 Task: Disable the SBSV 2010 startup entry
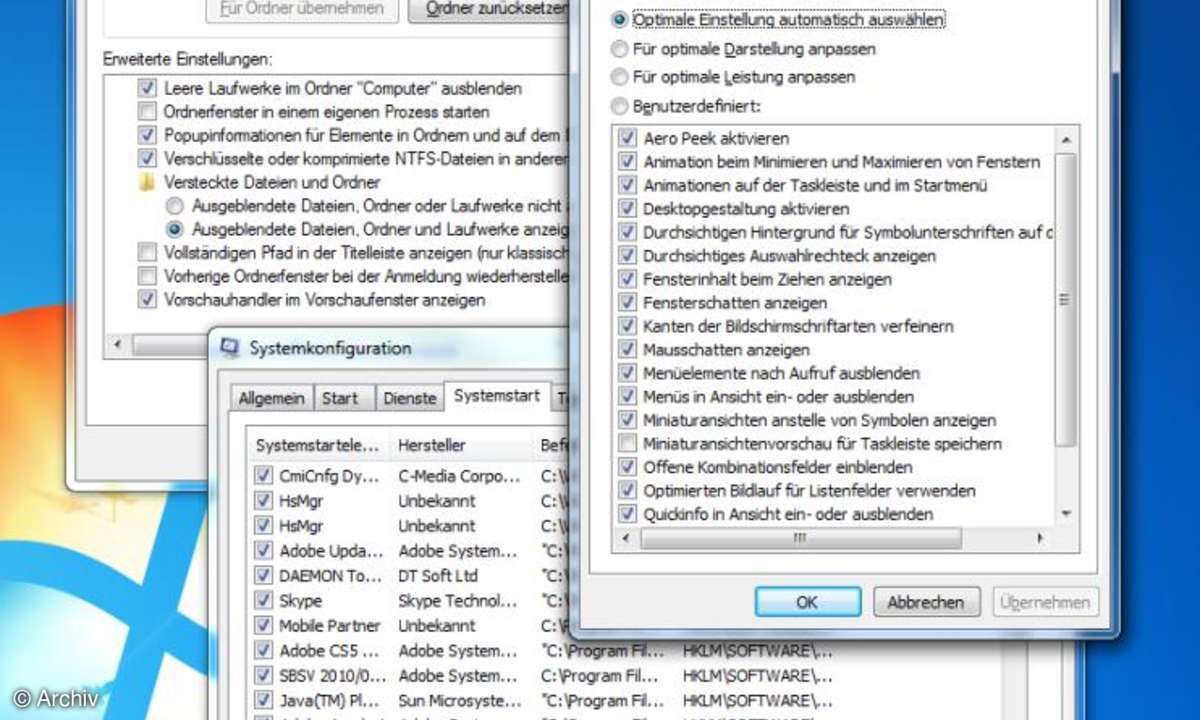[263, 675]
